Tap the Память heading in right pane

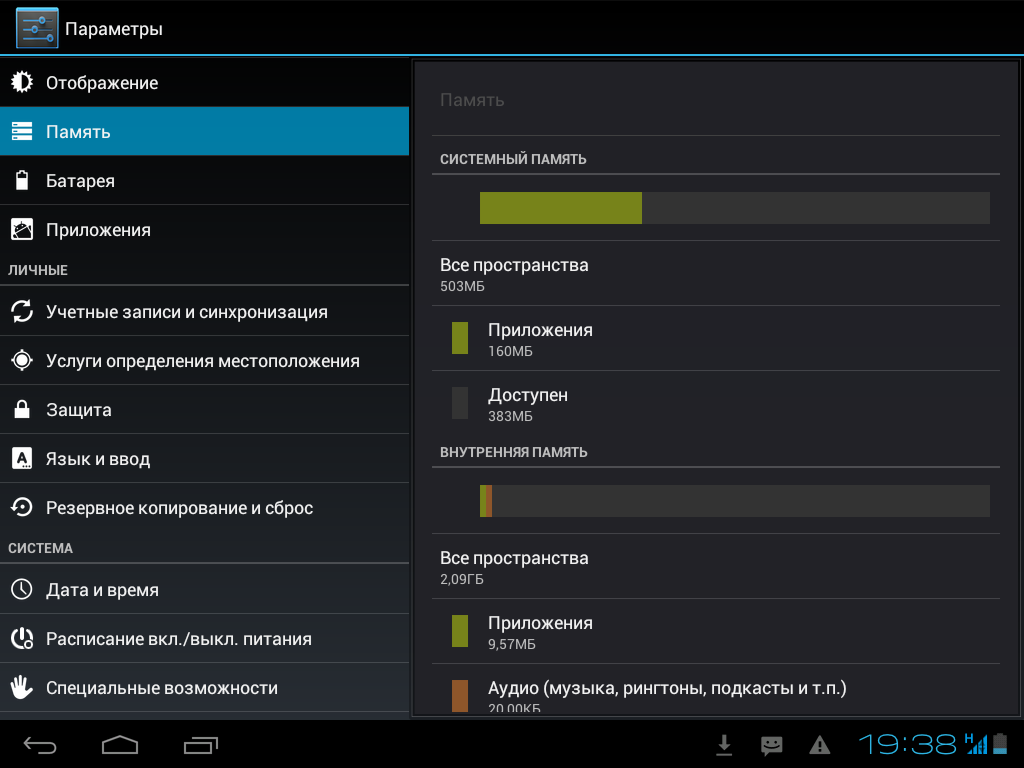472,100
